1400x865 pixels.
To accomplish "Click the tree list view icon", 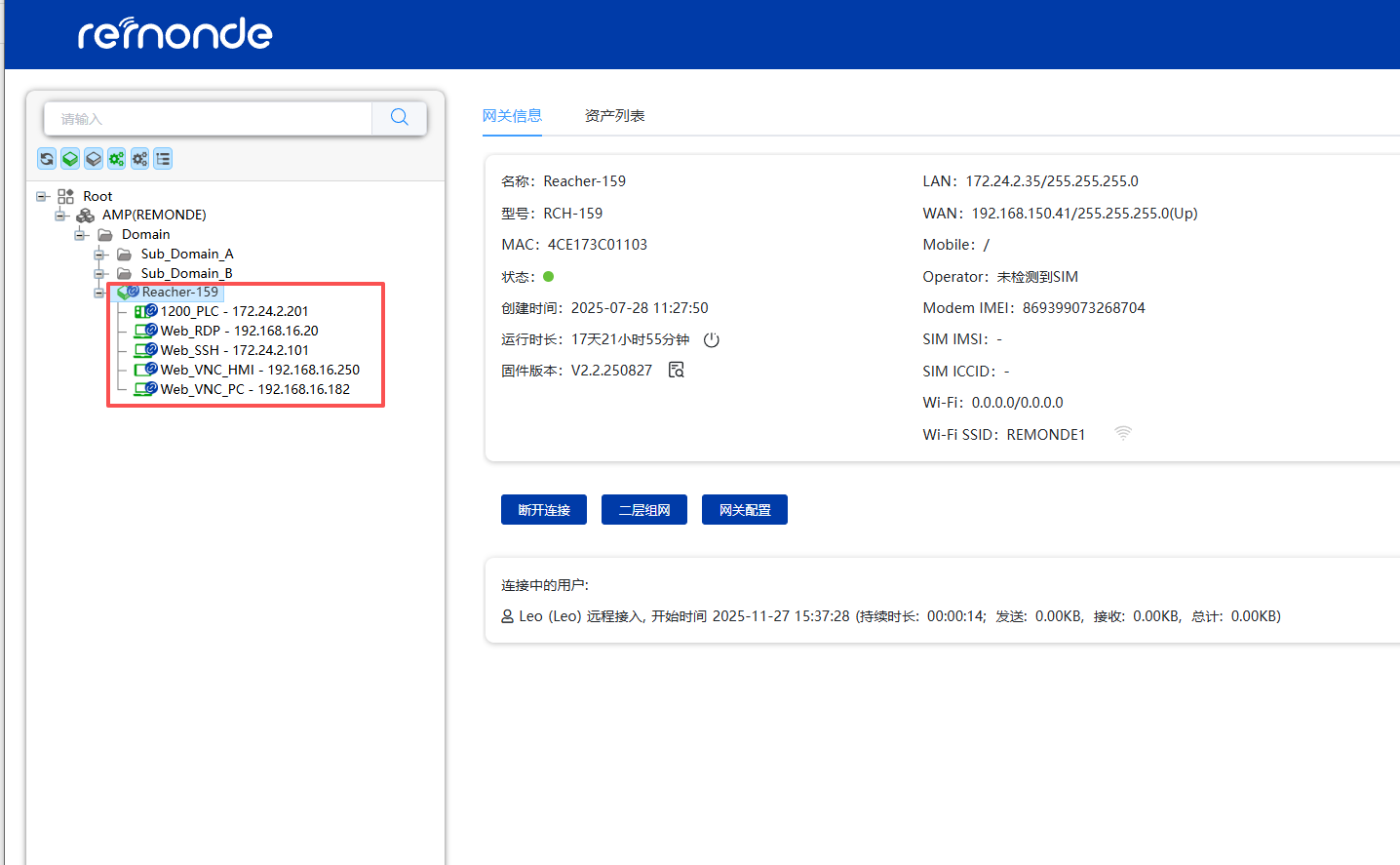I will pos(163,159).
